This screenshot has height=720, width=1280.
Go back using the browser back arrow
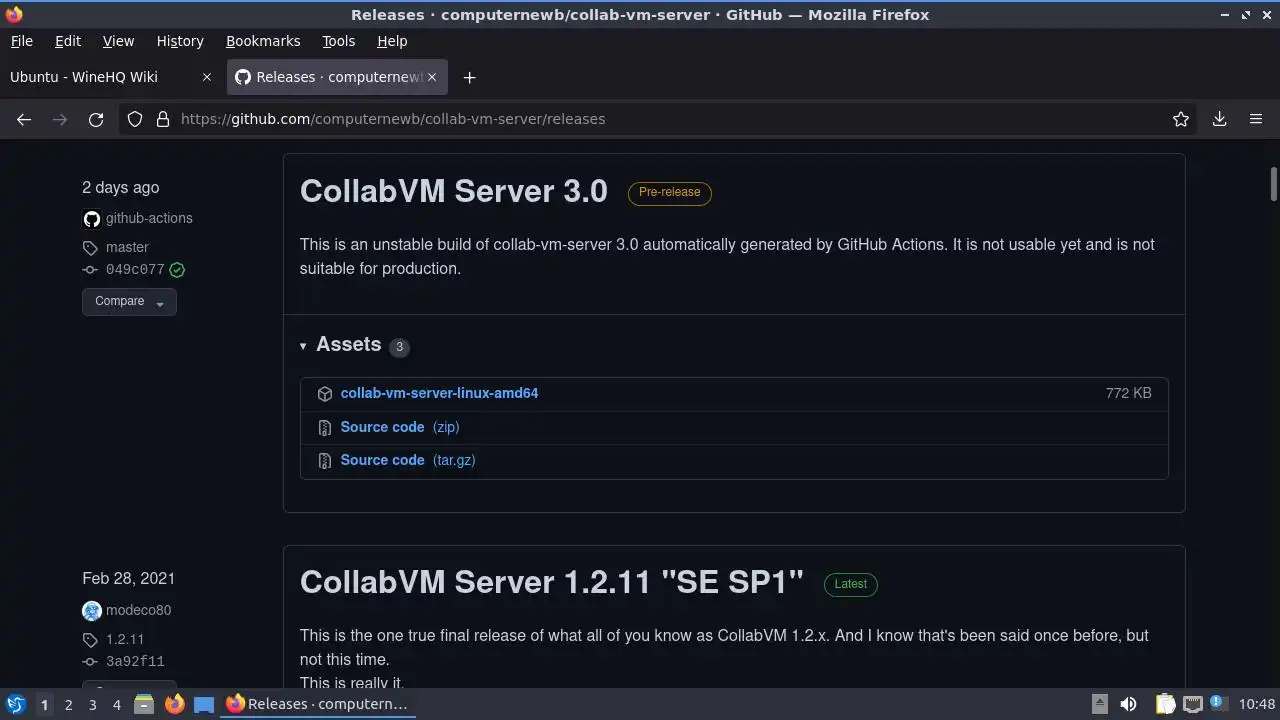click(x=24, y=119)
